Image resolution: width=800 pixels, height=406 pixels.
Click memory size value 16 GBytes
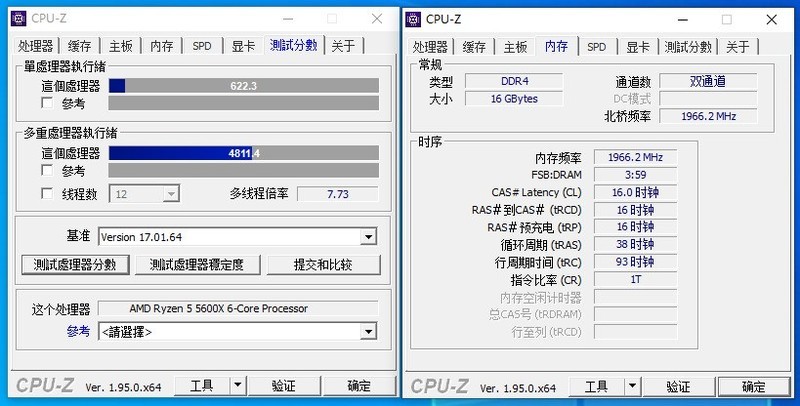coord(514,98)
